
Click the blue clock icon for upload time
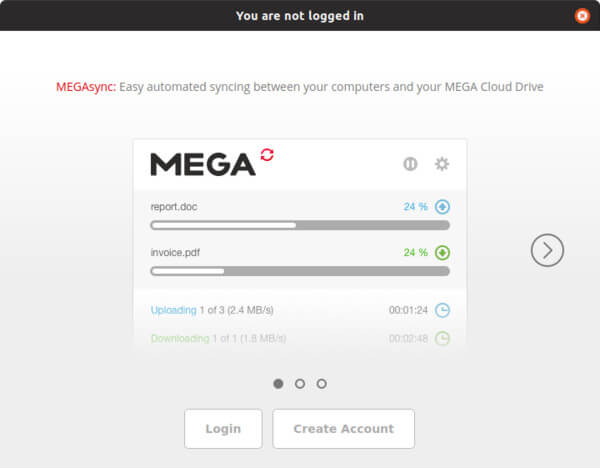(442, 310)
